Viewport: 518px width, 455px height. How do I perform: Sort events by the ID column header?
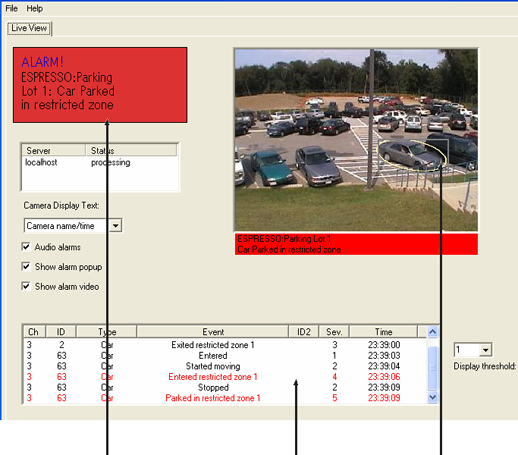[61, 332]
